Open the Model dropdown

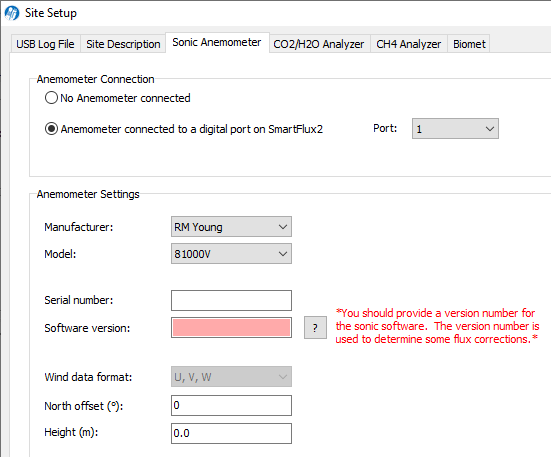click(x=231, y=254)
